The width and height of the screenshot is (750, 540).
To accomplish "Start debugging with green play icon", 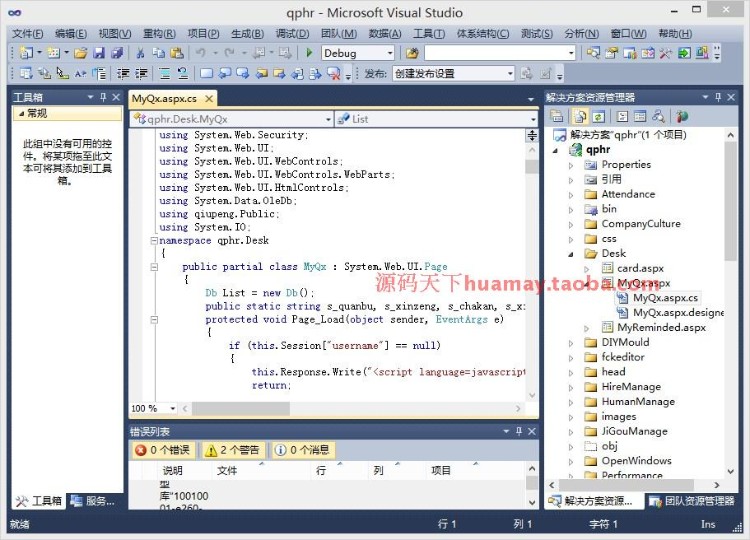I will coord(309,53).
